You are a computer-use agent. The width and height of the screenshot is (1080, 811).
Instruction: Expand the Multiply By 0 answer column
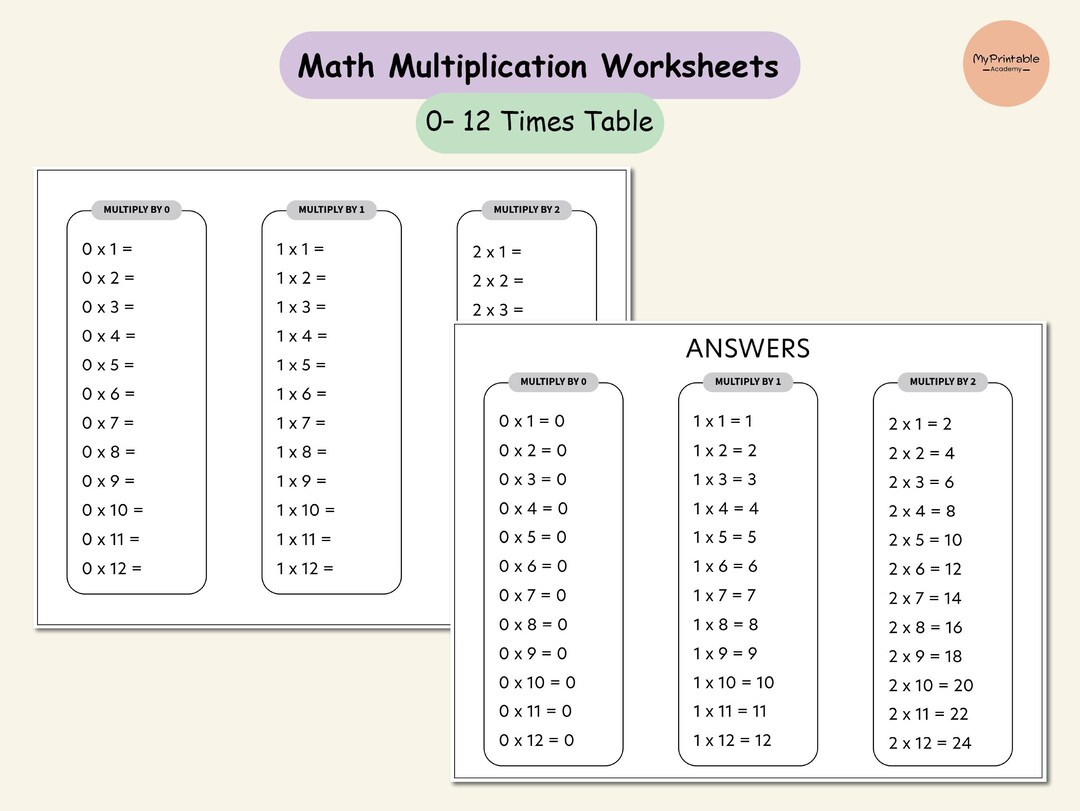coord(553,580)
